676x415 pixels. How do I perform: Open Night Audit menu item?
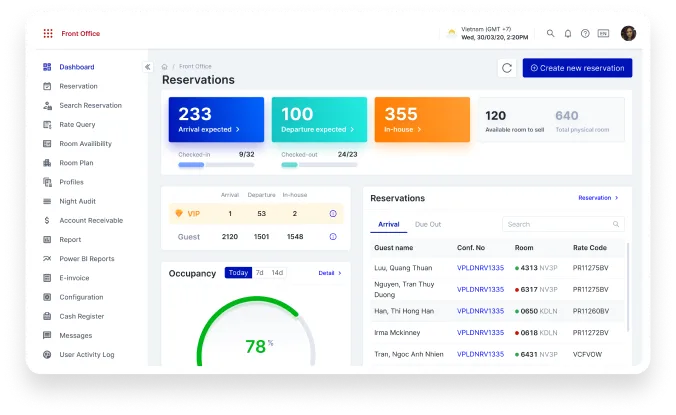coord(78,201)
